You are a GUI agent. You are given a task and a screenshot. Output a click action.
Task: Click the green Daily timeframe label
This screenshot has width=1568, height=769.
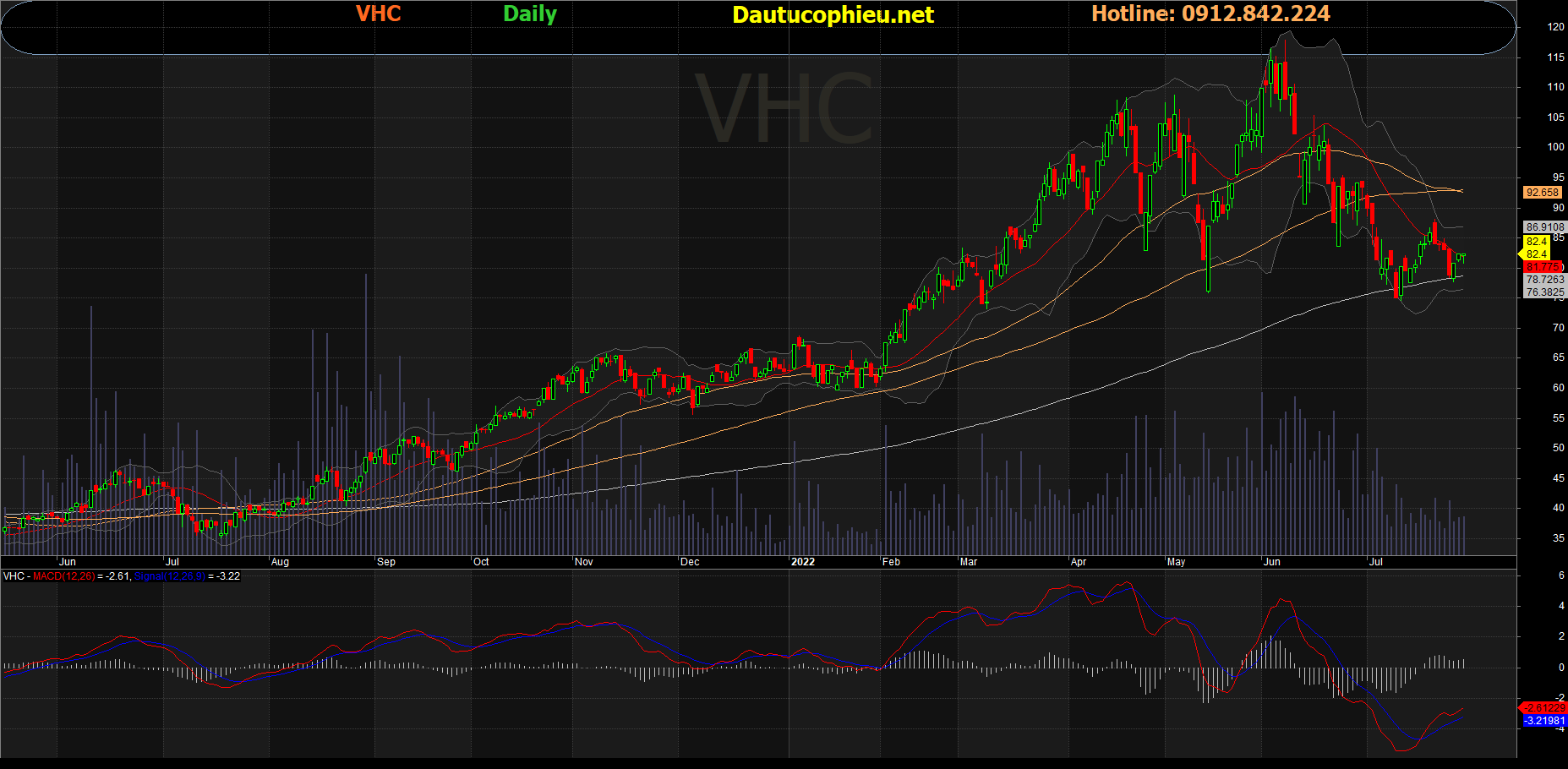[530, 14]
